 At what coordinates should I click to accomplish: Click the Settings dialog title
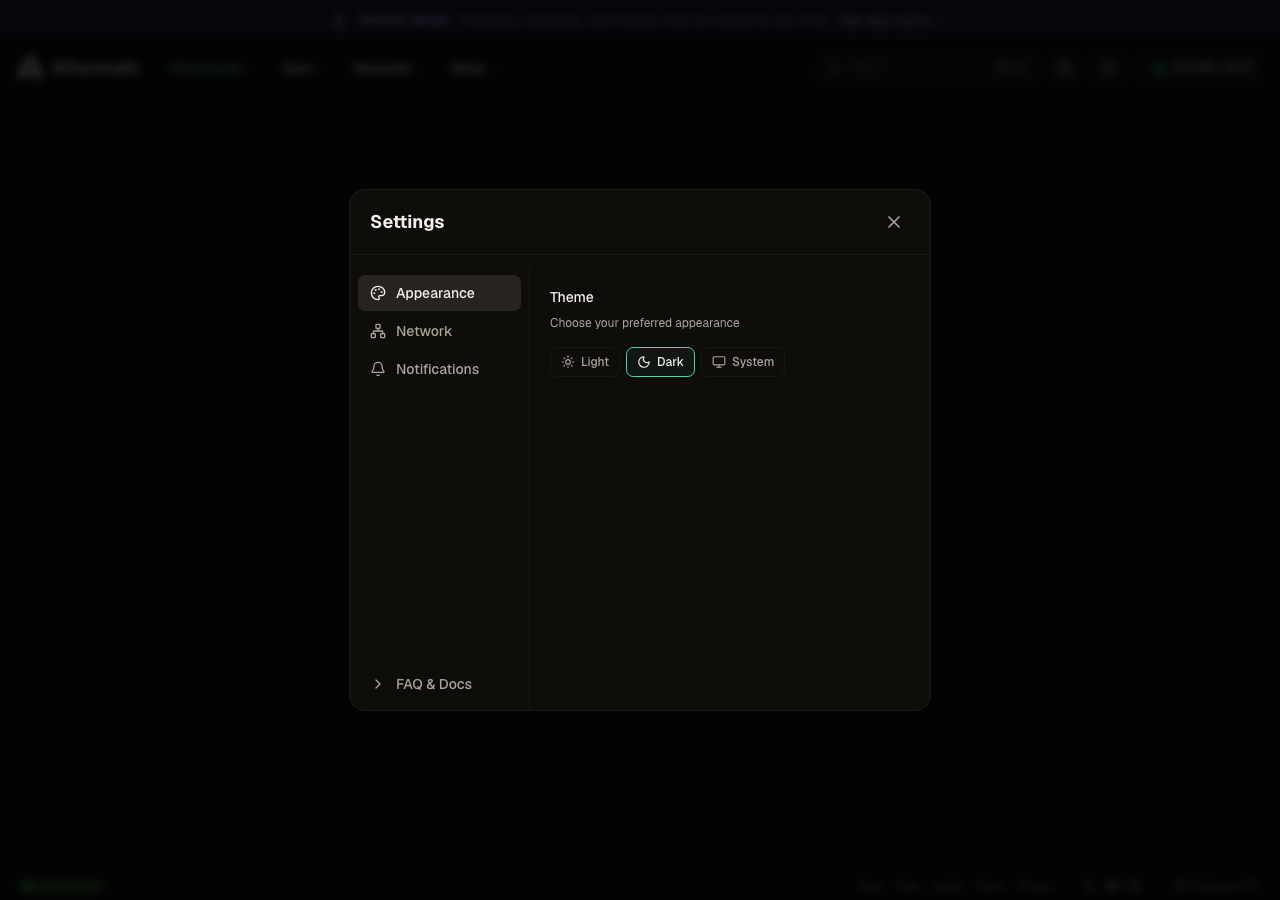pos(407,222)
